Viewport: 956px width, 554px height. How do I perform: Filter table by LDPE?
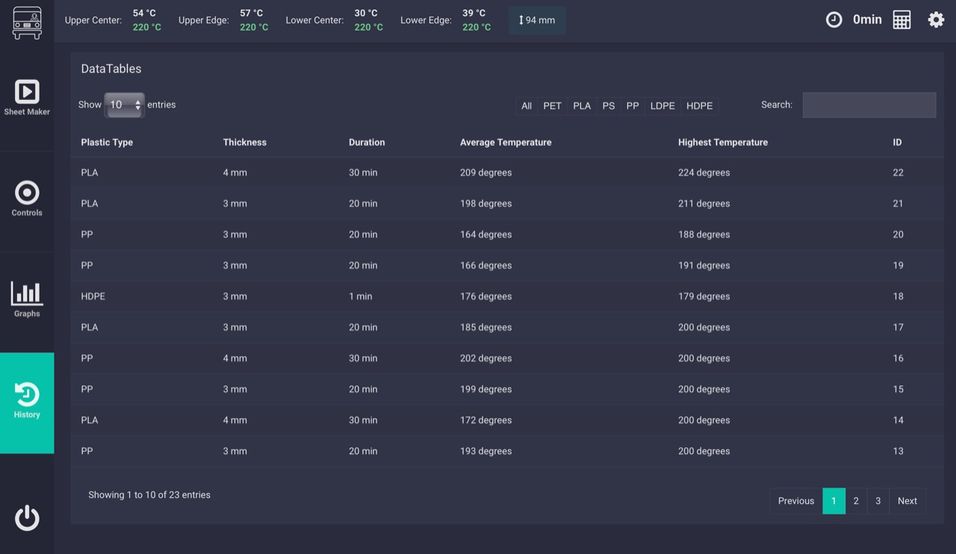[x=662, y=106]
